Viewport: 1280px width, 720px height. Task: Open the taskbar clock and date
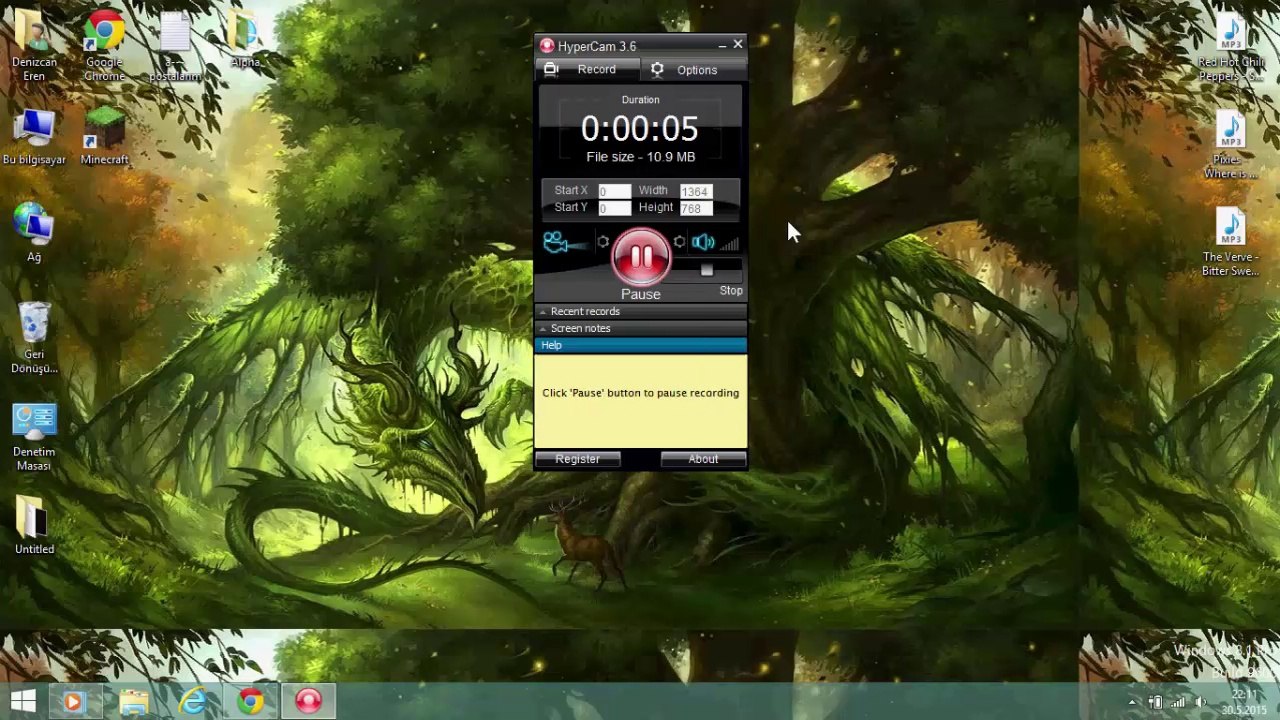[x=1245, y=702]
